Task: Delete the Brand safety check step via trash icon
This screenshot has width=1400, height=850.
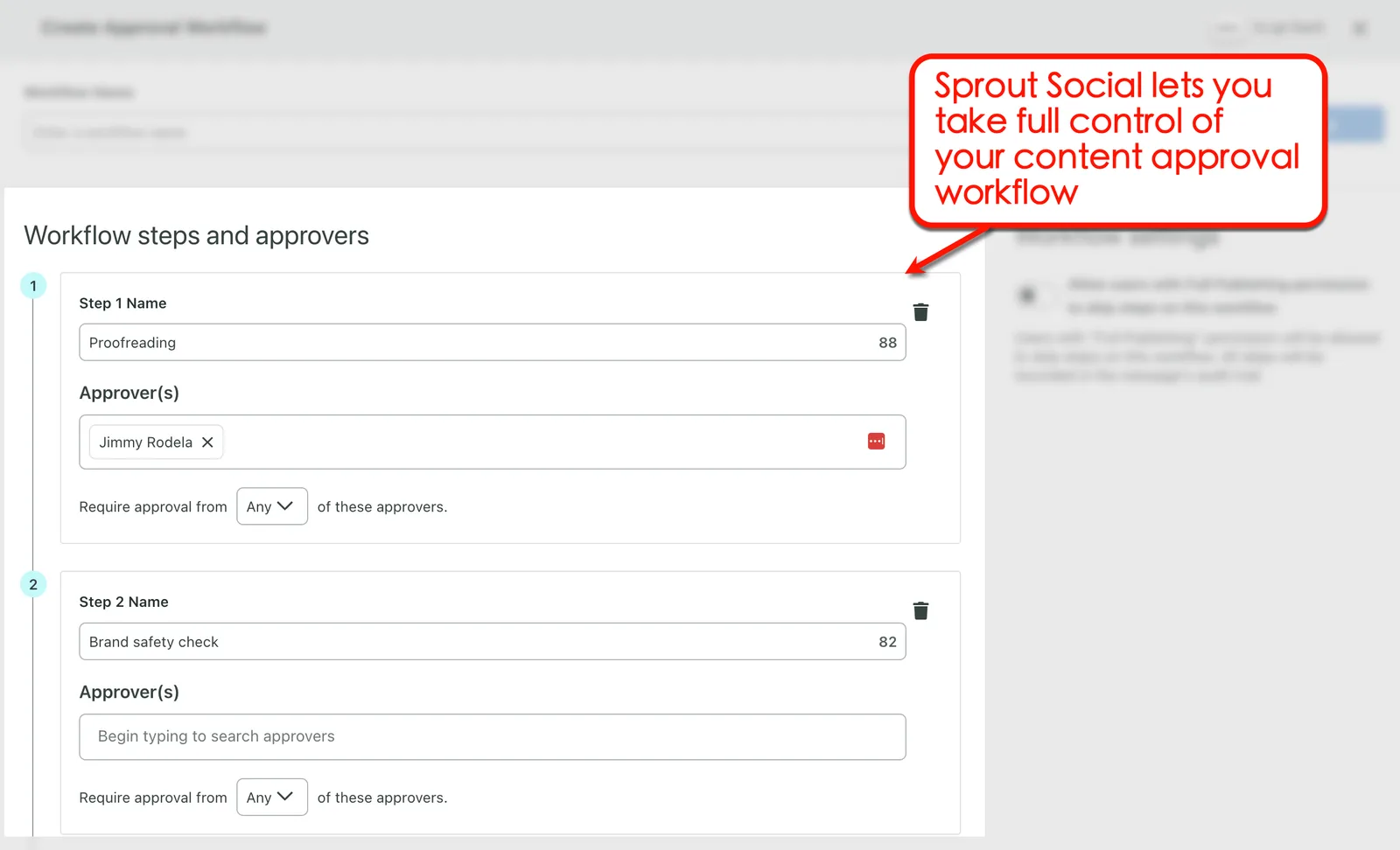Action: pos(920,610)
